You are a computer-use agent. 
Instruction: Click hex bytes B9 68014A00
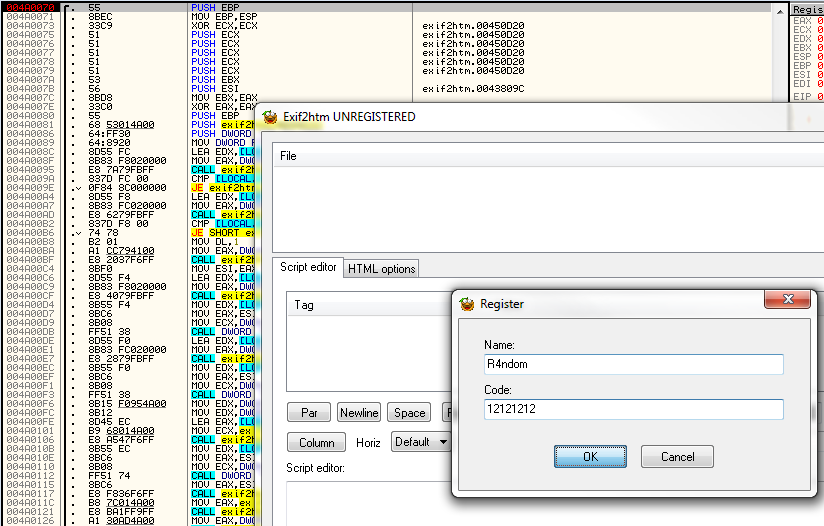point(121,430)
